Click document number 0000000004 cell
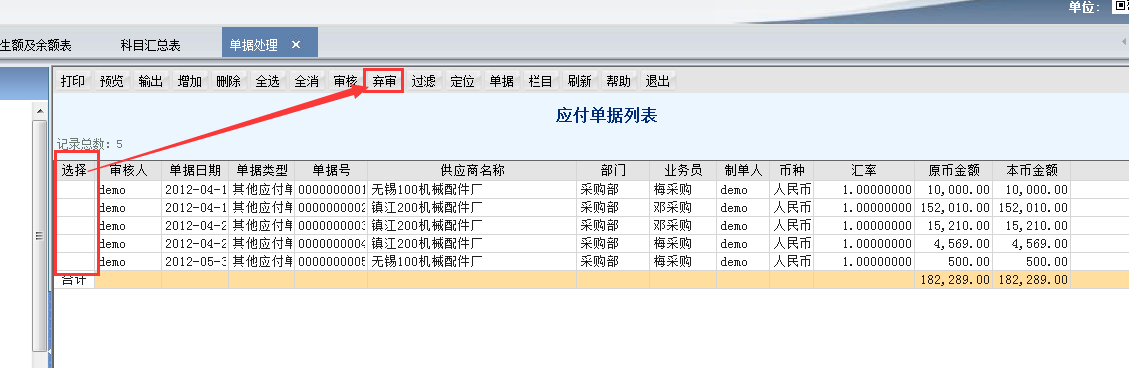Screen dimensions: 1129x368 point(331,244)
